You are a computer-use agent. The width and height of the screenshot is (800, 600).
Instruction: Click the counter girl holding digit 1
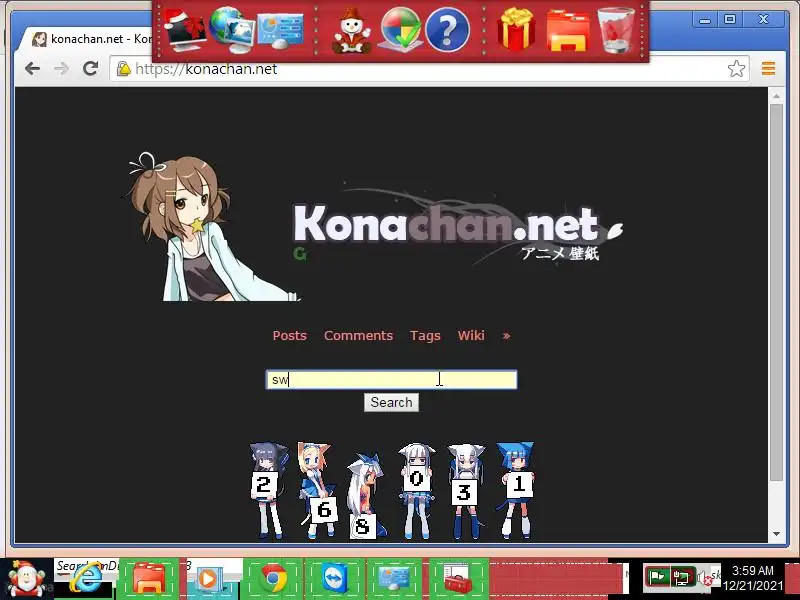pyautogui.click(x=515, y=490)
